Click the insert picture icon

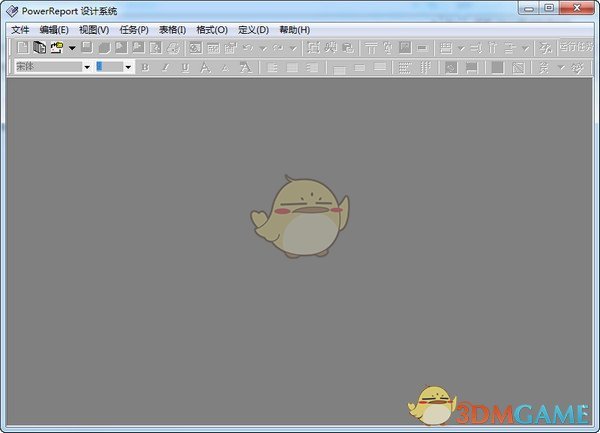pyautogui.click(x=405, y=48)
